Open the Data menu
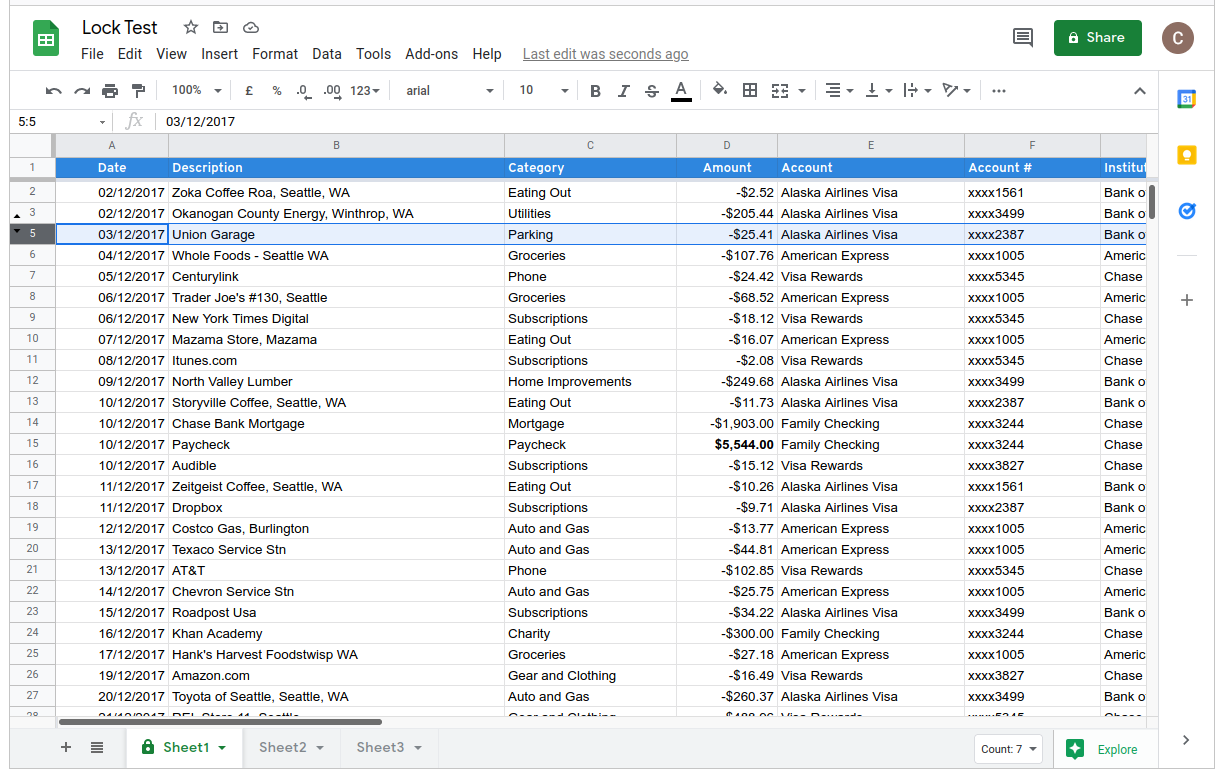Viewport: 1224px width, 777px height. (327, 54)
